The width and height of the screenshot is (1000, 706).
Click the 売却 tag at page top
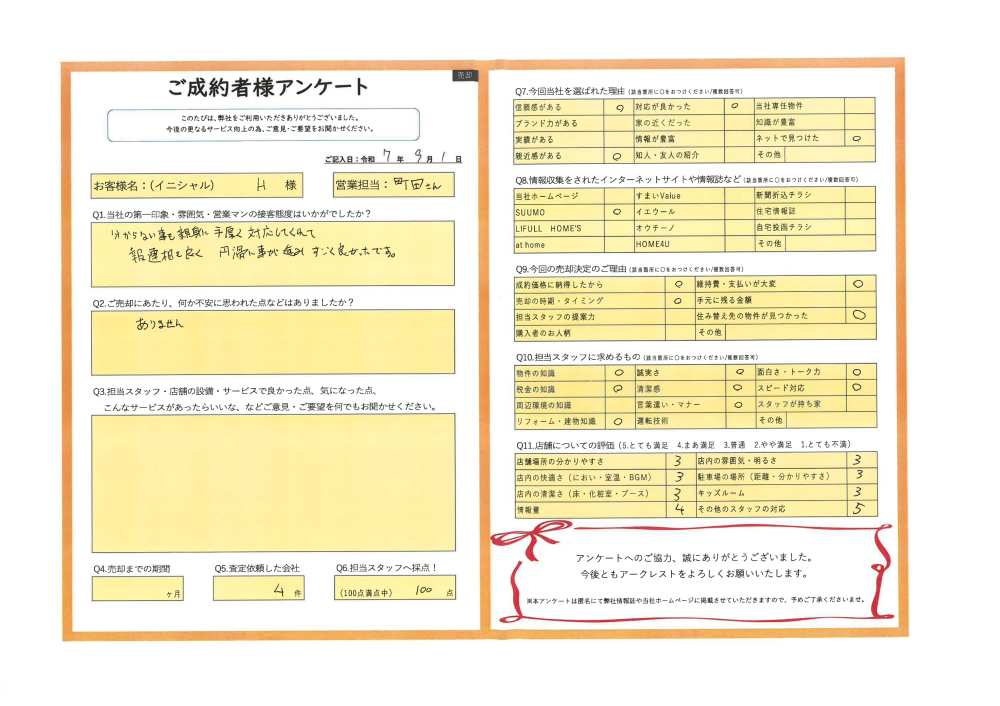(465, 75)
